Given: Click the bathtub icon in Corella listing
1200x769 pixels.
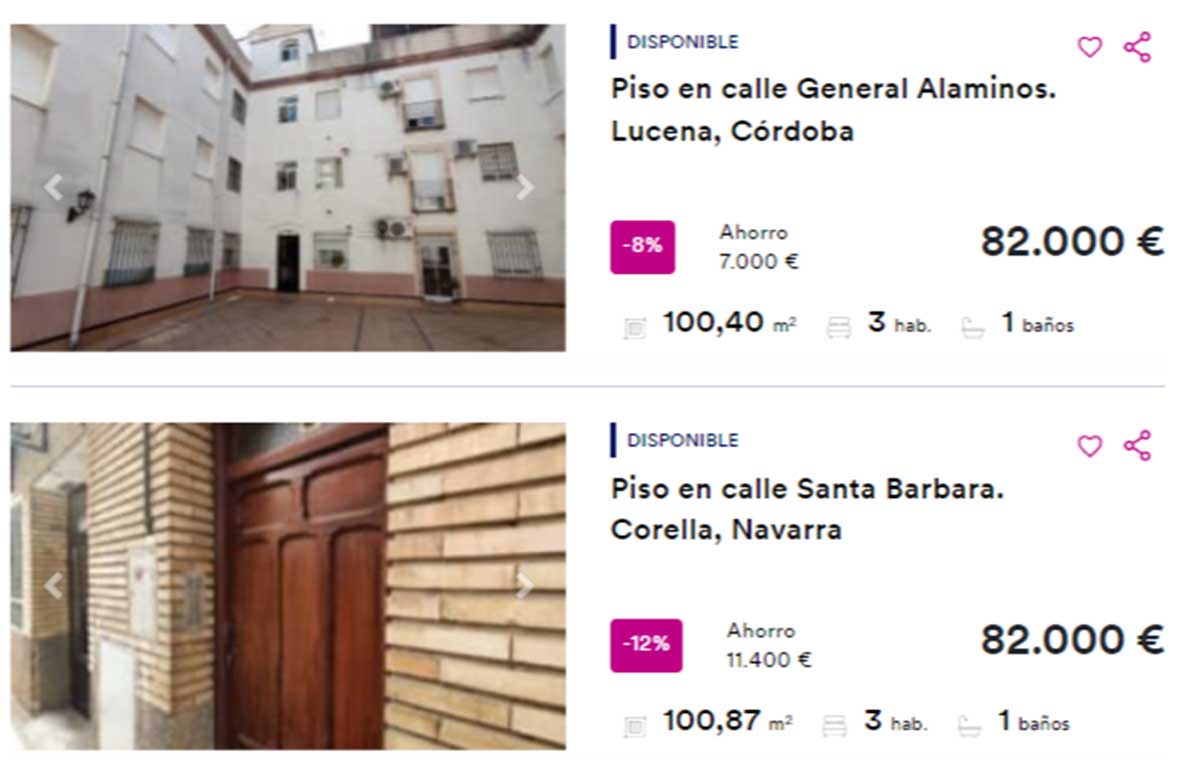Looking at the screenshot, I should click(969, 725).
